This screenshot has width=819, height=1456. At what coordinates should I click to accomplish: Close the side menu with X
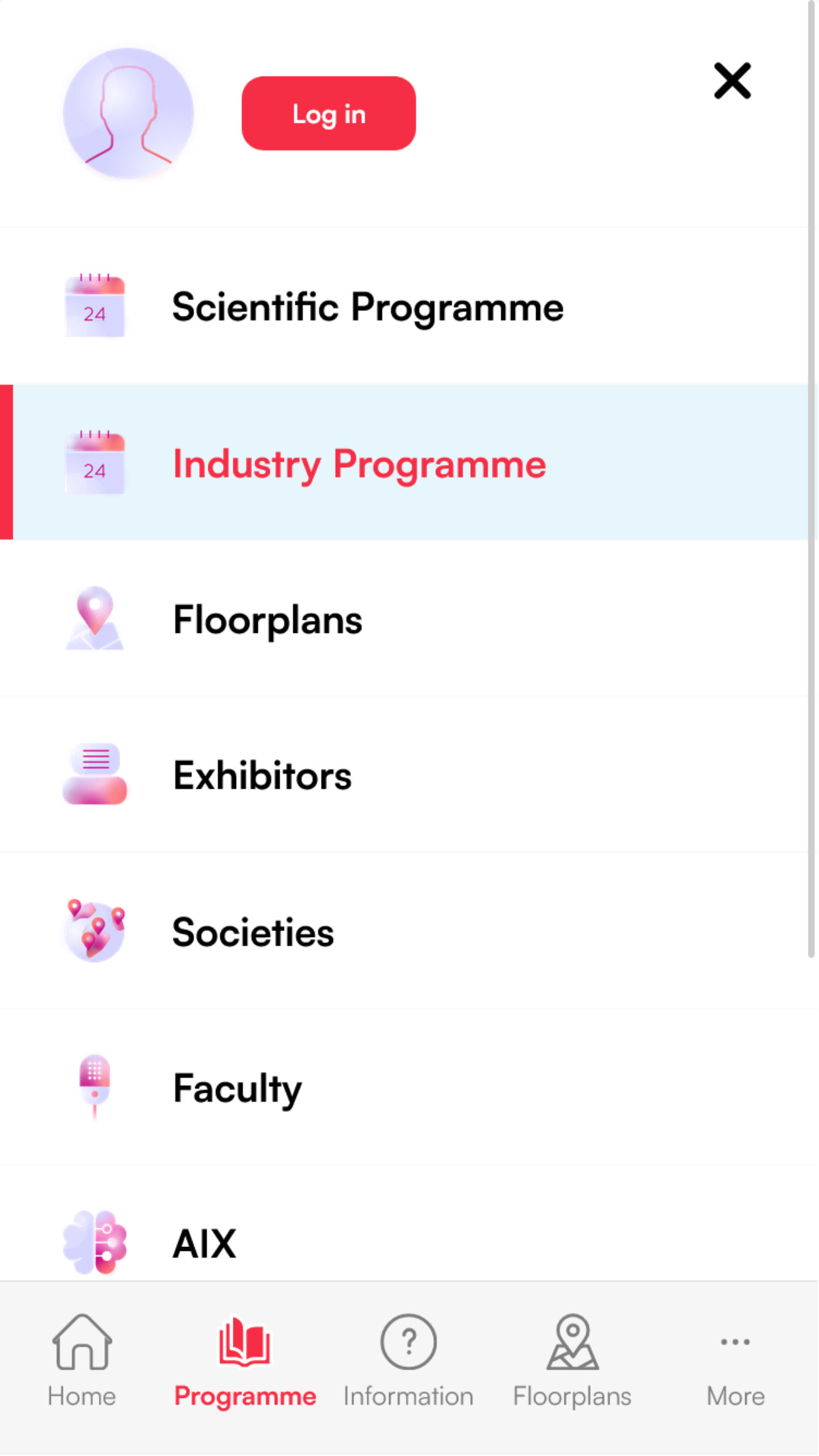click(732, 81)
